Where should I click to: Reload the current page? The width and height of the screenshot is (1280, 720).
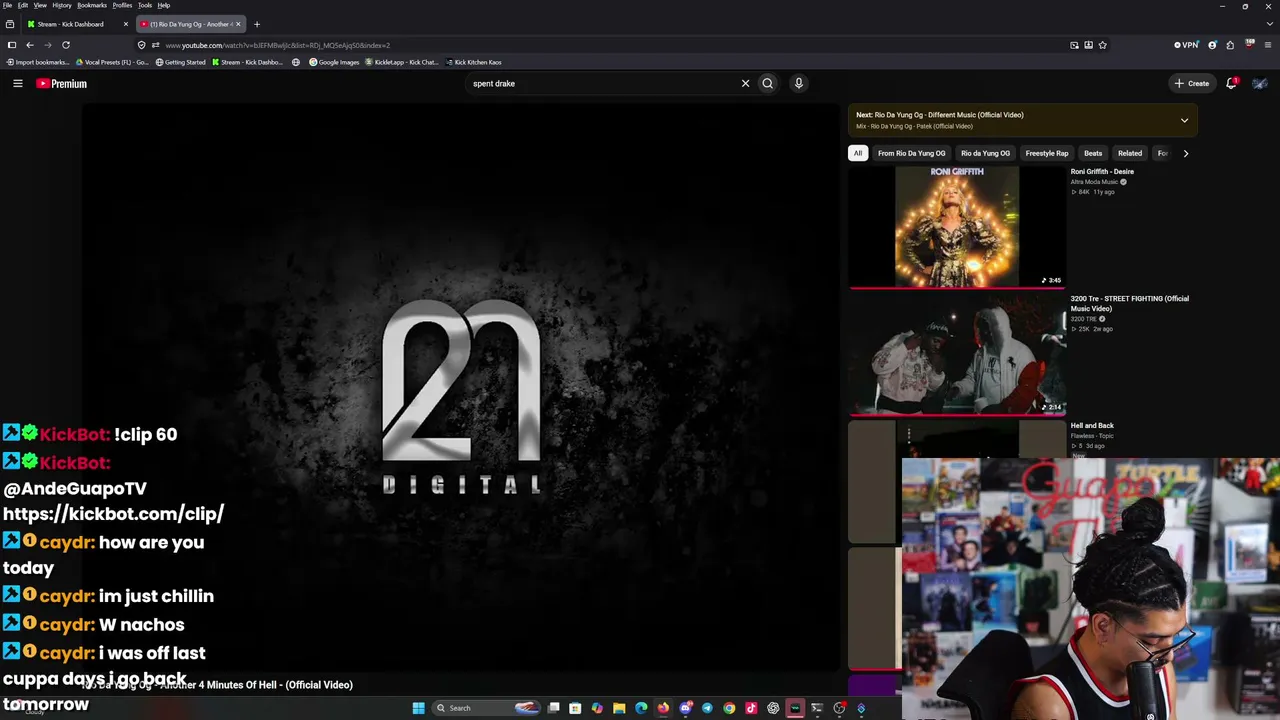(x=66, y=45)
